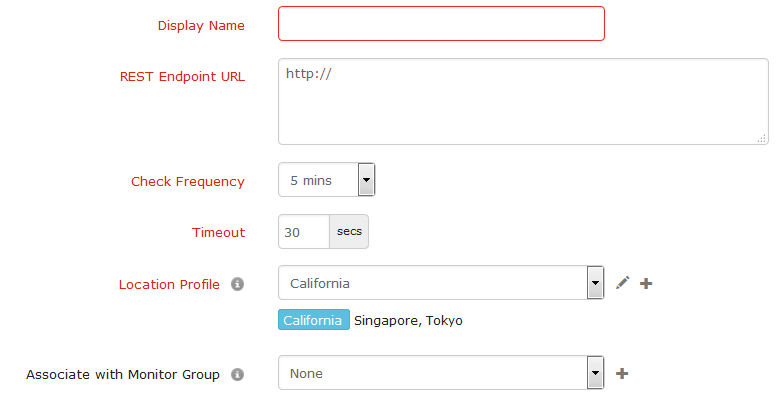Show info tooltip for Associate with Monitor Group
The width and height of the screenshot is (782, 418).
click(237, 375)
